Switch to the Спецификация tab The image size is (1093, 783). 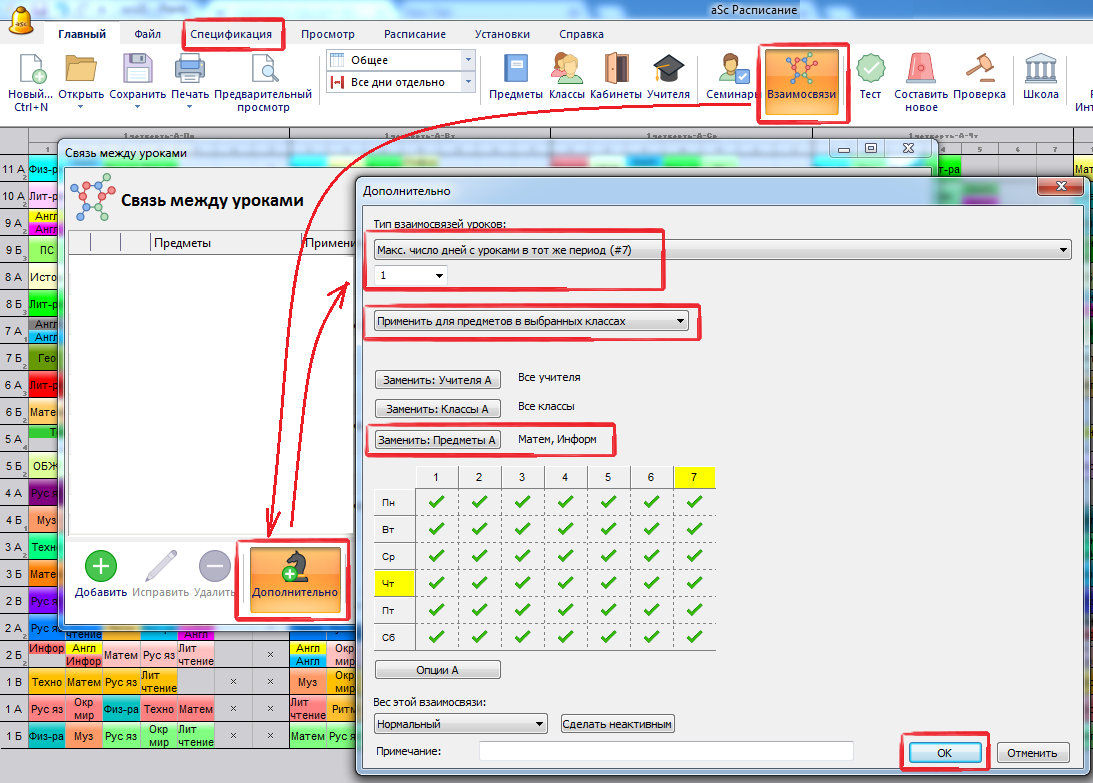(x=233, y=34)
